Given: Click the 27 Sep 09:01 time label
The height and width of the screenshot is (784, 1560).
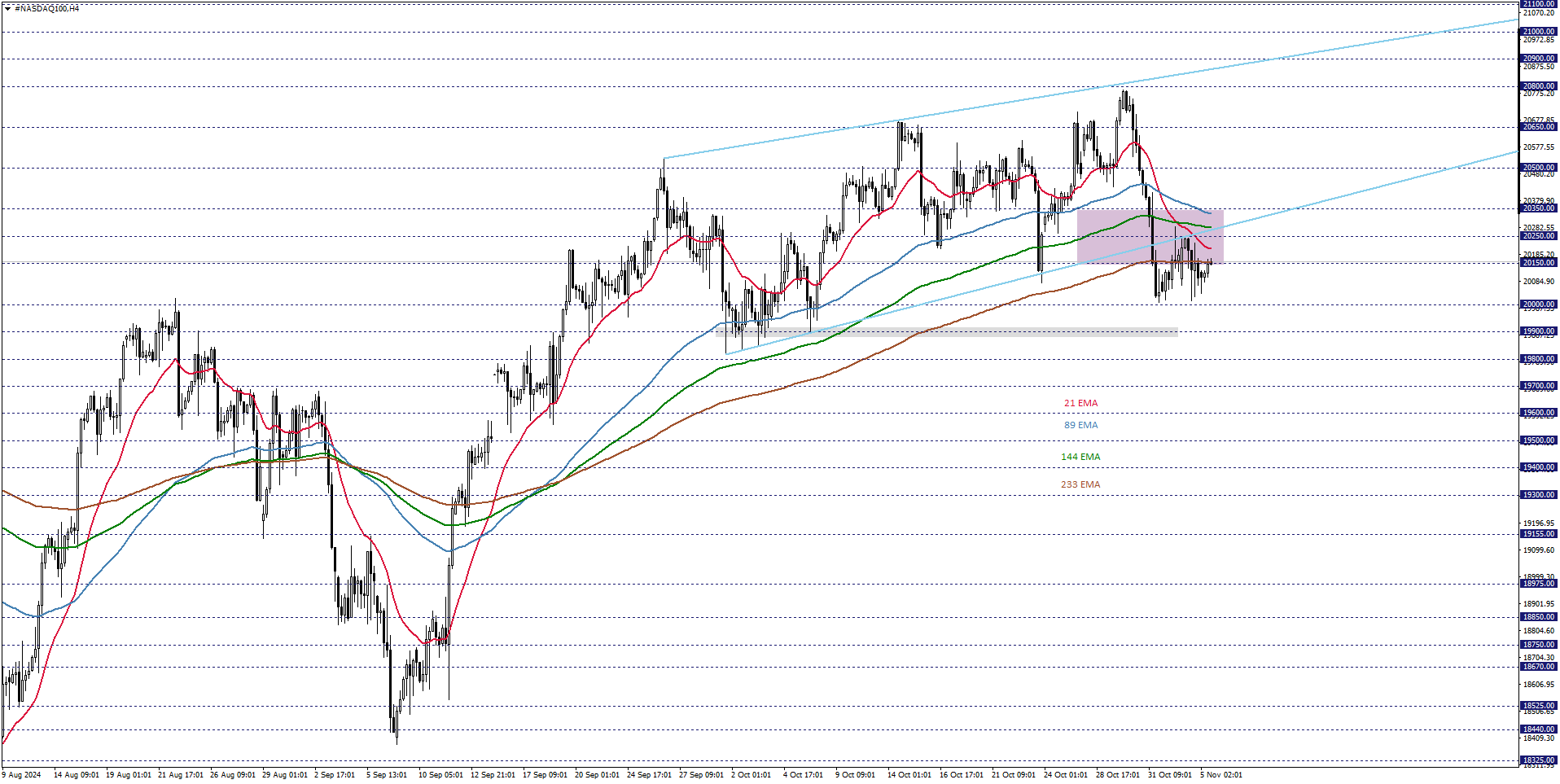Looking at the screenshot, I should 701,775.
